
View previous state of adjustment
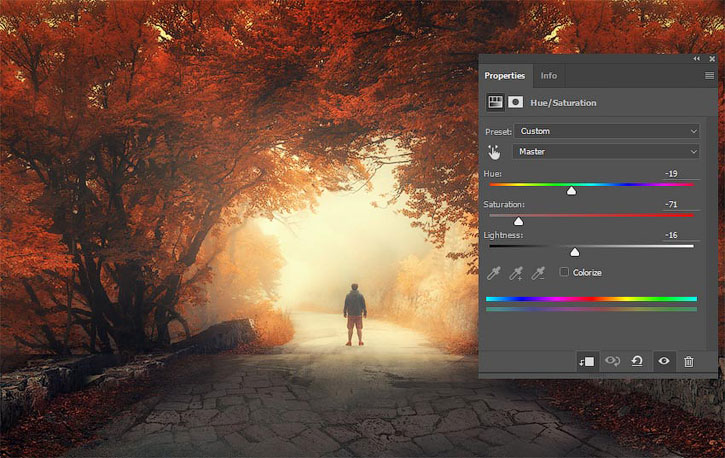coord(613,361)
